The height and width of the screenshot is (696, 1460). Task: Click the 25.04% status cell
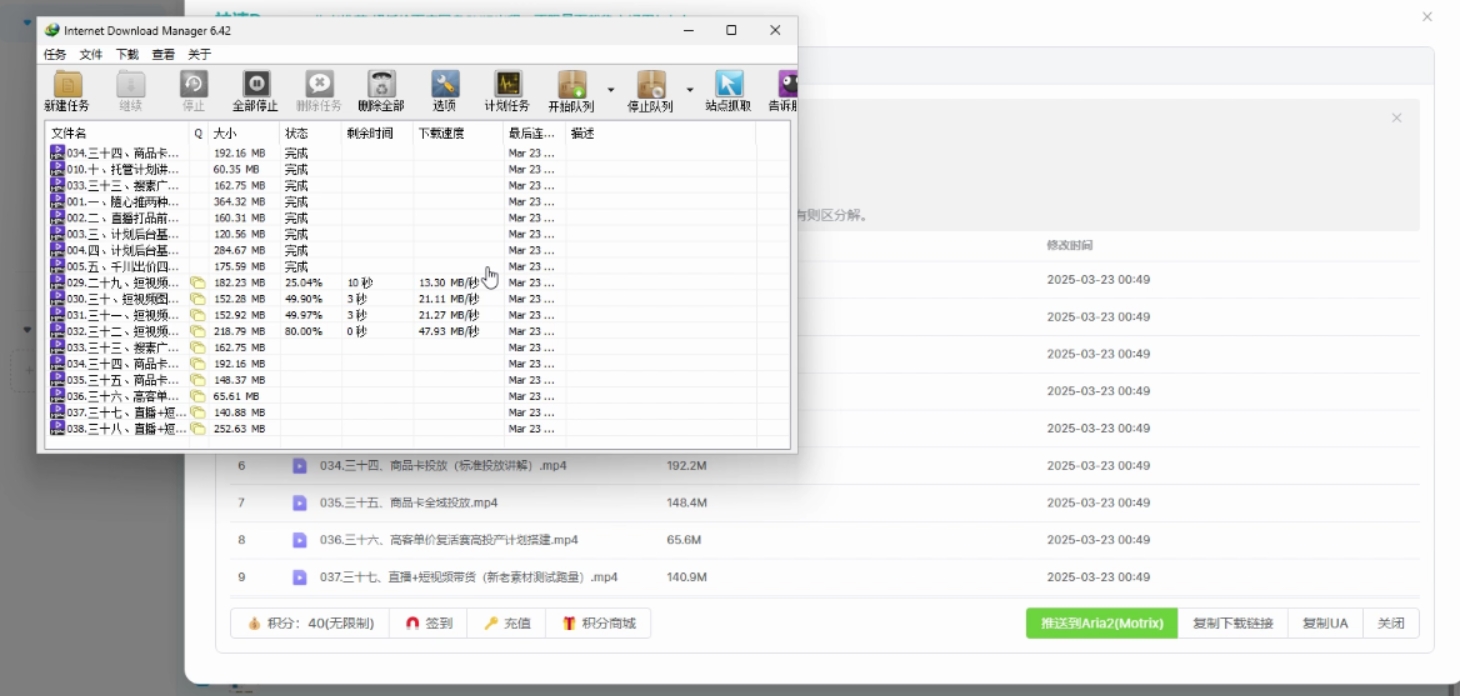(304, 283)
